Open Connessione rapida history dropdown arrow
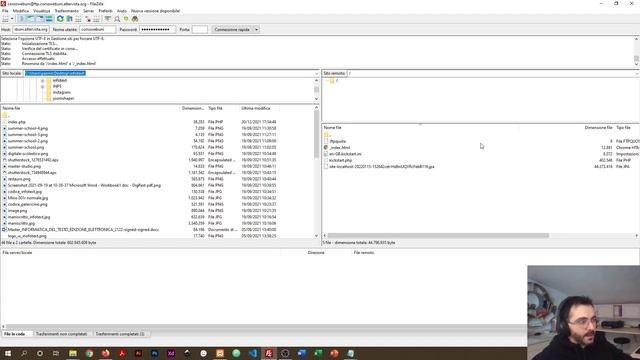The height and width of the screenshot is (360, 640). (x=256, y=29)
